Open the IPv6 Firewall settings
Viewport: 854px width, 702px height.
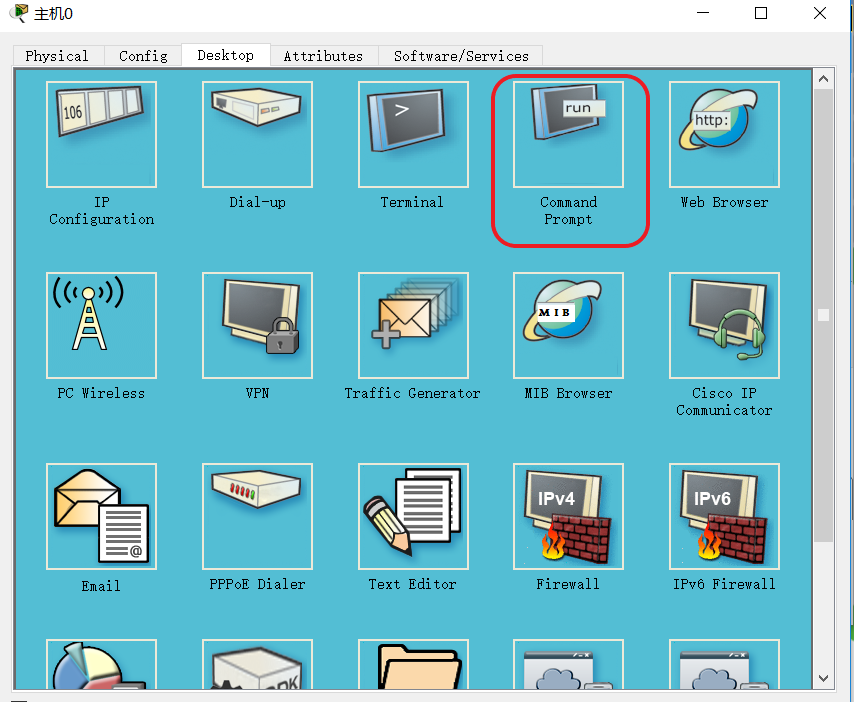724,516
